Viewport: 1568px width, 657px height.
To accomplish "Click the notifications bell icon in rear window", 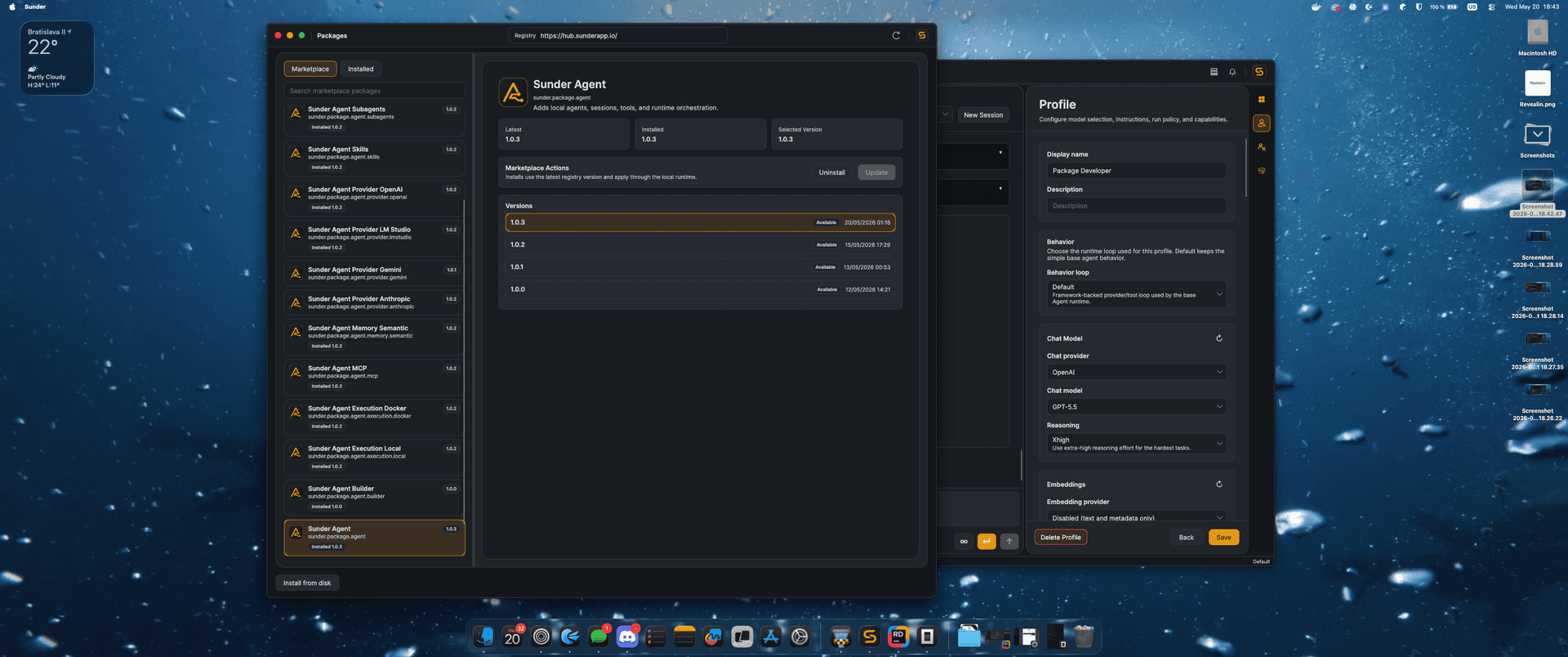I will (1232, 72).
